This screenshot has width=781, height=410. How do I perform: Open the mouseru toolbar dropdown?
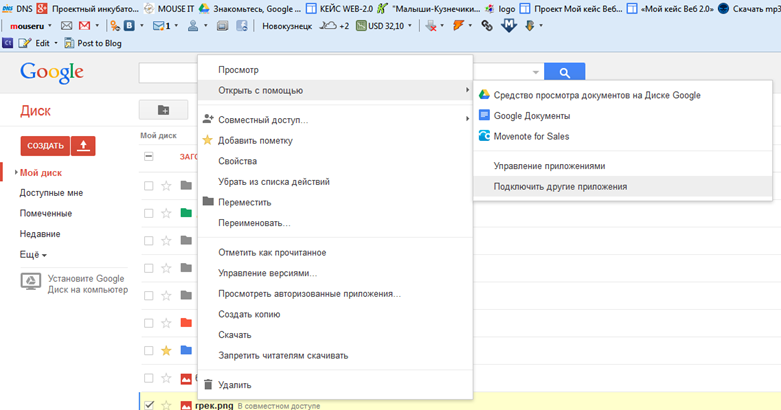pos(49,26)
